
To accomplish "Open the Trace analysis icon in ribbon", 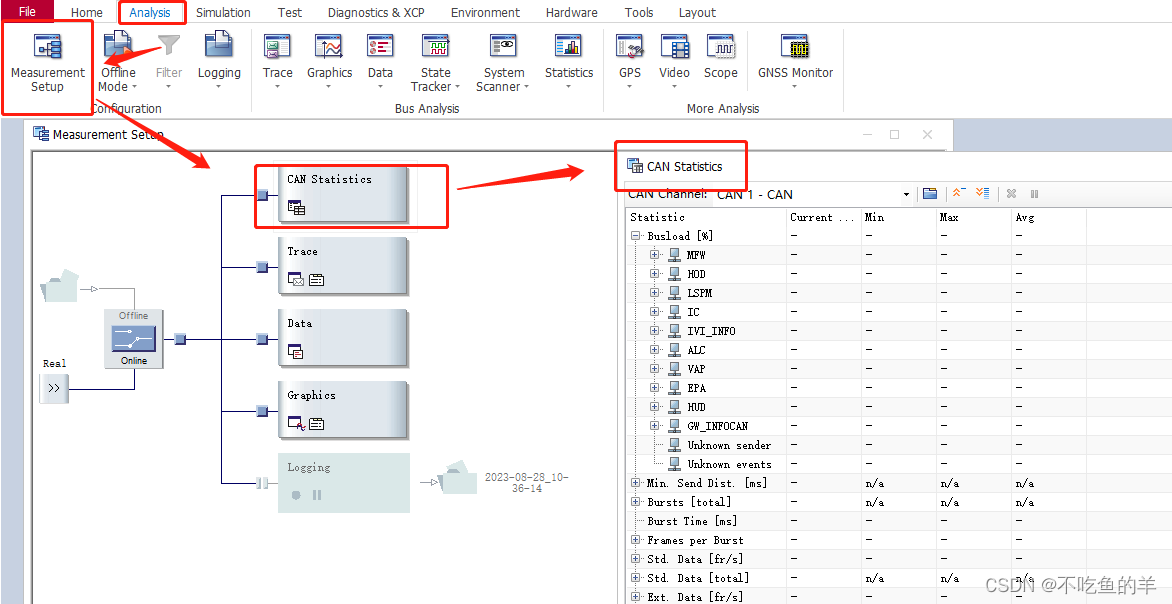I will (x=277, y=46).
